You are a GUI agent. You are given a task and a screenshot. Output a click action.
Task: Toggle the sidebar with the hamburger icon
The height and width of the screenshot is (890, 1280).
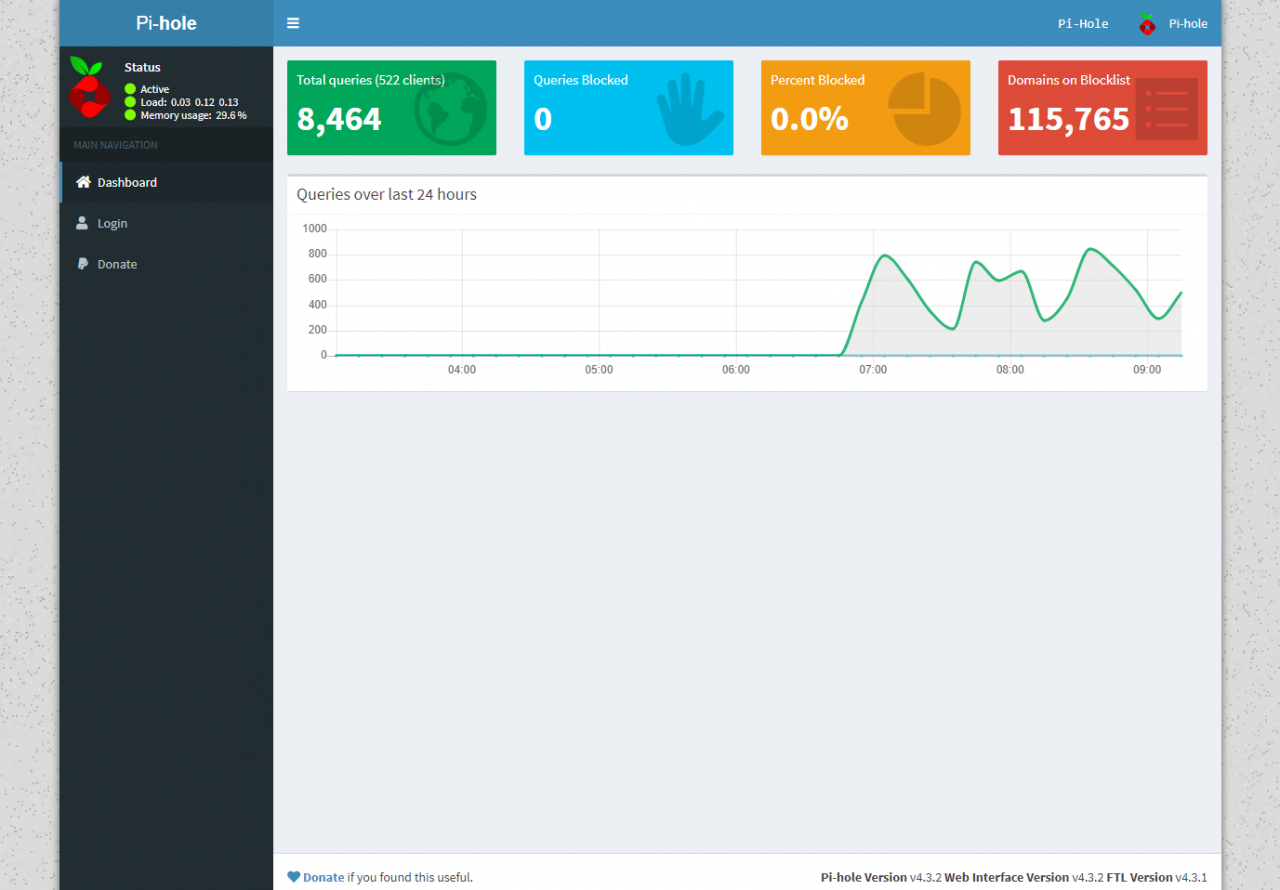click(x=293, y=23)
